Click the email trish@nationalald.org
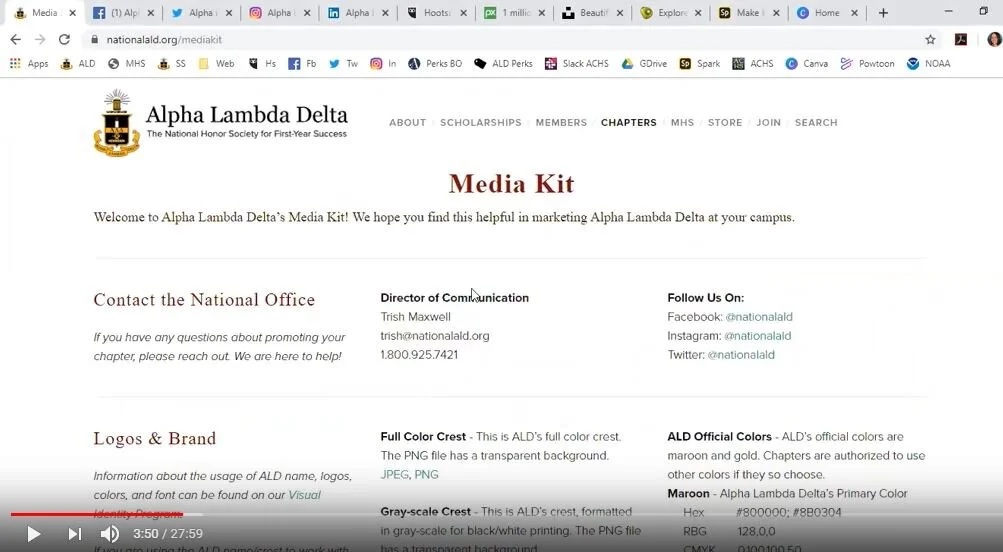The height and width of the screenshot is (552, 1003). (x=434, y=336)
